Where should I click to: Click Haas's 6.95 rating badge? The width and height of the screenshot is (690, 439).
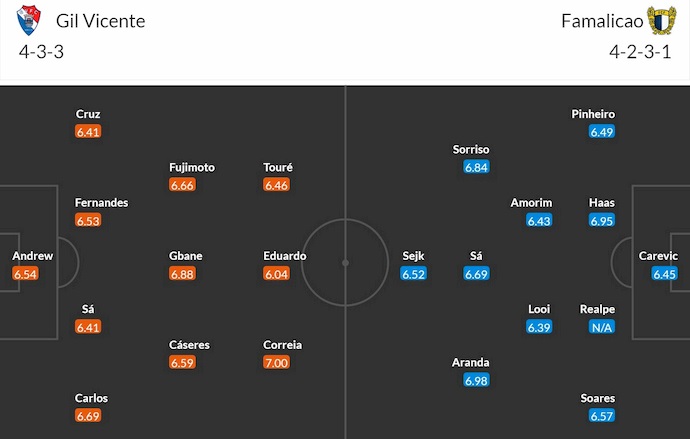(602, 220)
